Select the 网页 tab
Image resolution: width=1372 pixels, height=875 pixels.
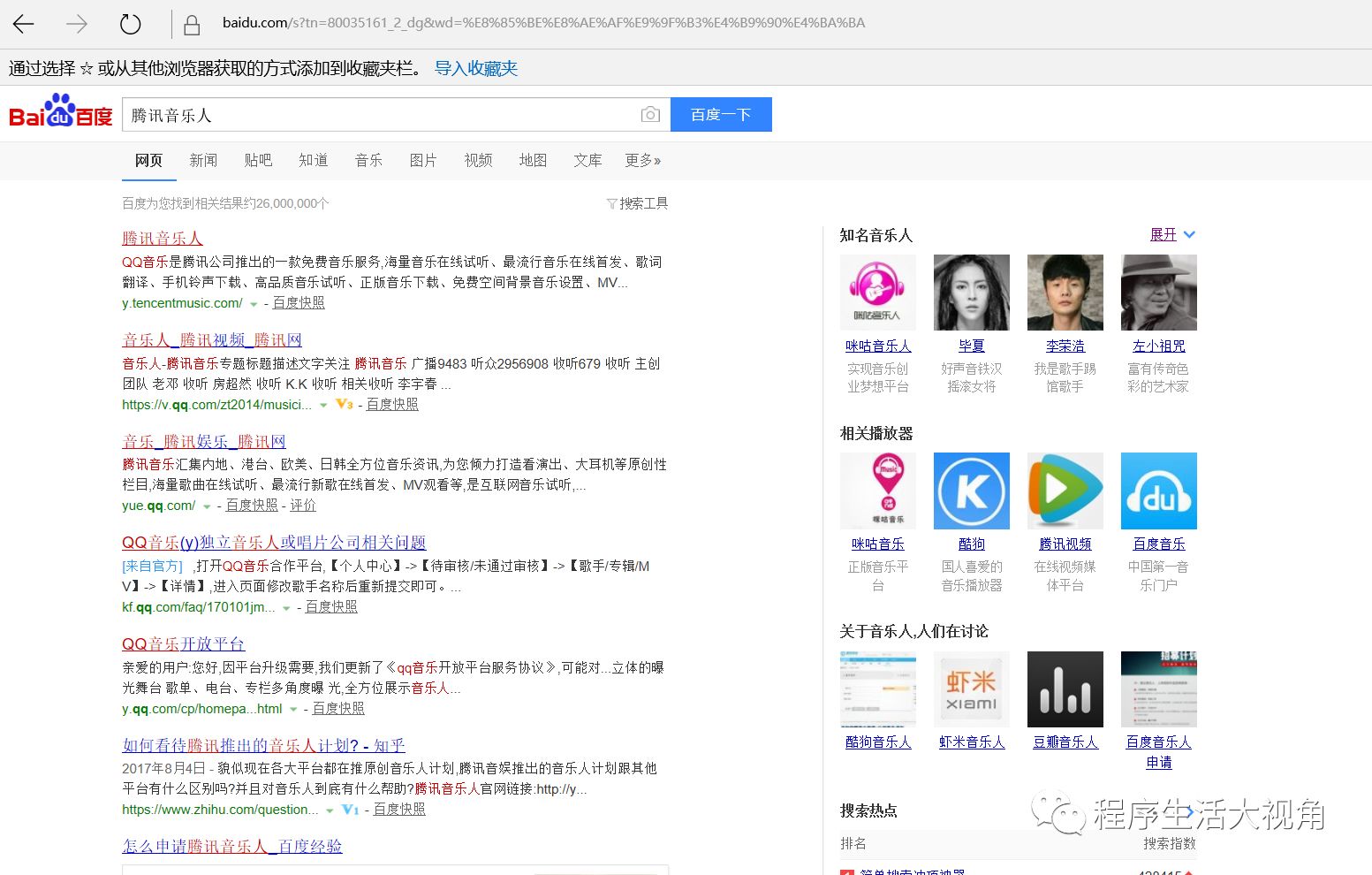pyautogui.click(x=148, y=160)
